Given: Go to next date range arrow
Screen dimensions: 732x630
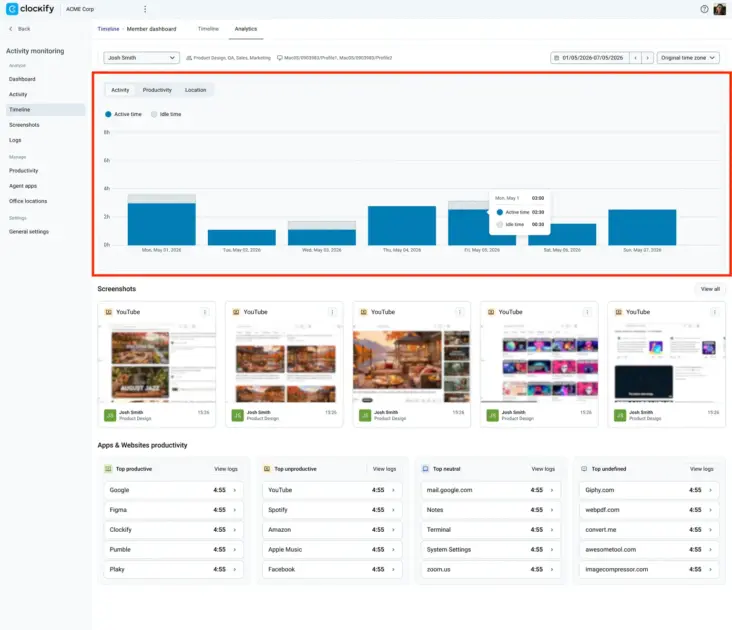Looking at the screenshot, I should tap(647, 58).
